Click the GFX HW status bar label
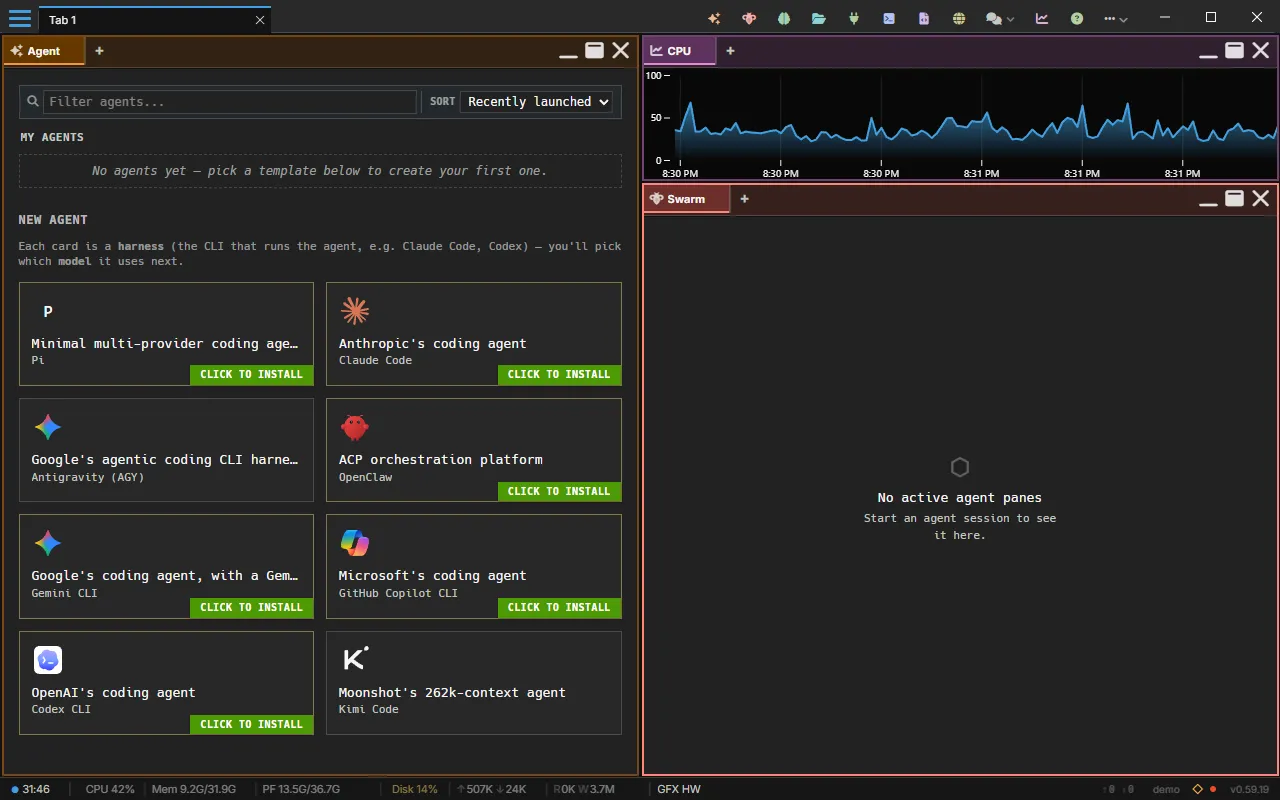Image resolution: width=1280 pixels, height=800 pixels. click(x=679, y=790)
